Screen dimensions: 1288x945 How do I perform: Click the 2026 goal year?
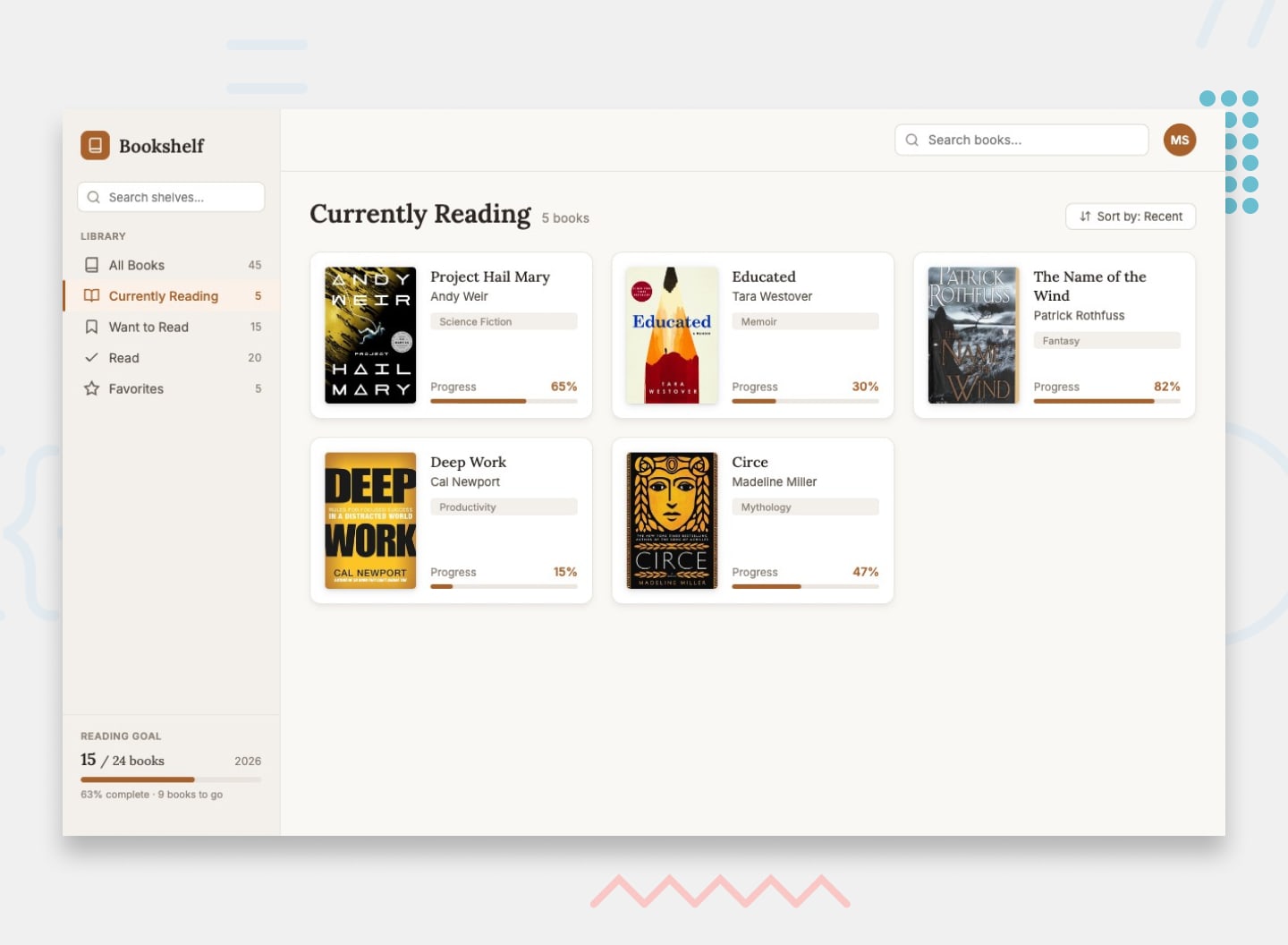coord(248,762)
